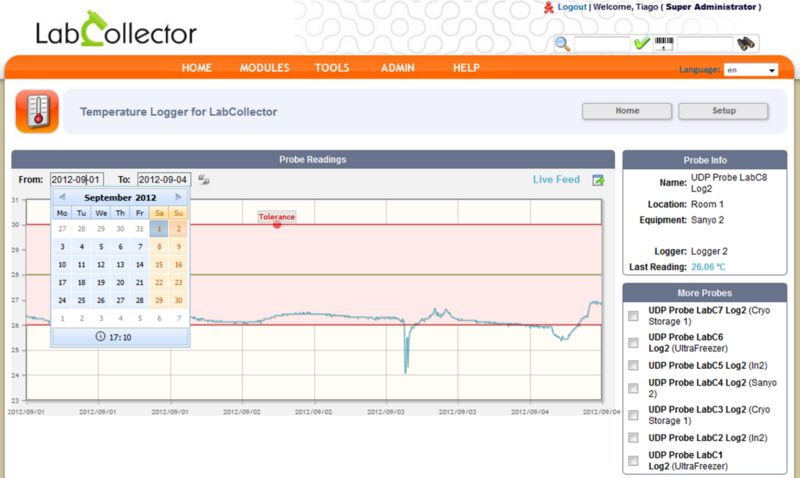
Task: Check UDP Probe LabC6 Log2 checkbox
Action: (633, 343)
